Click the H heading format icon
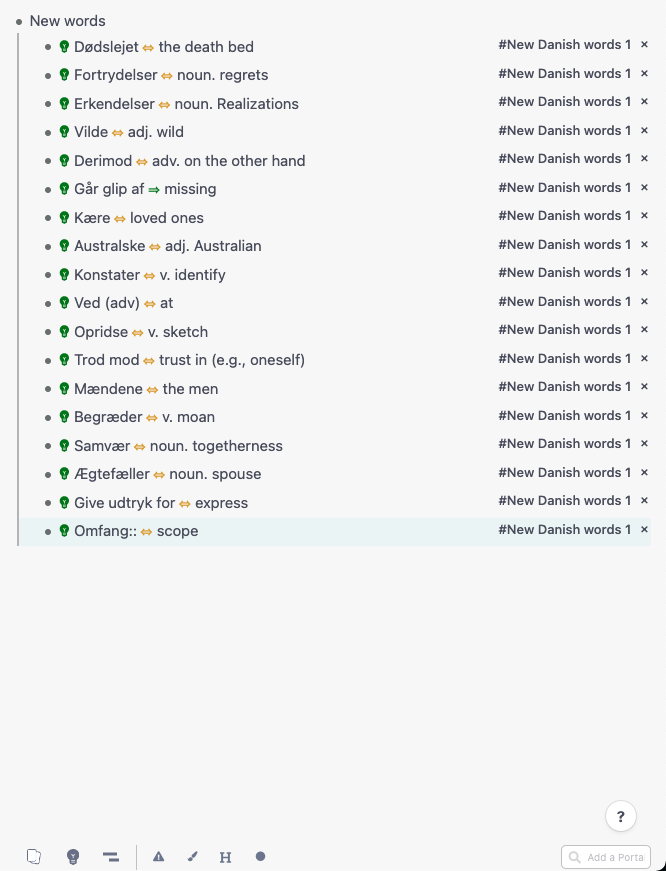This screenshot has width=666, height=871. (x=225, y=857)
